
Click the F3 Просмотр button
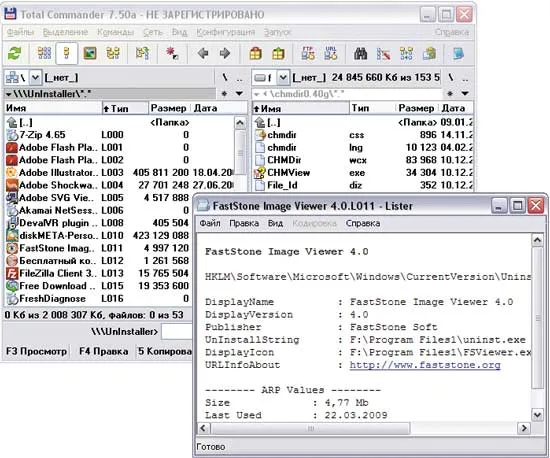click(x=36, y=351)
